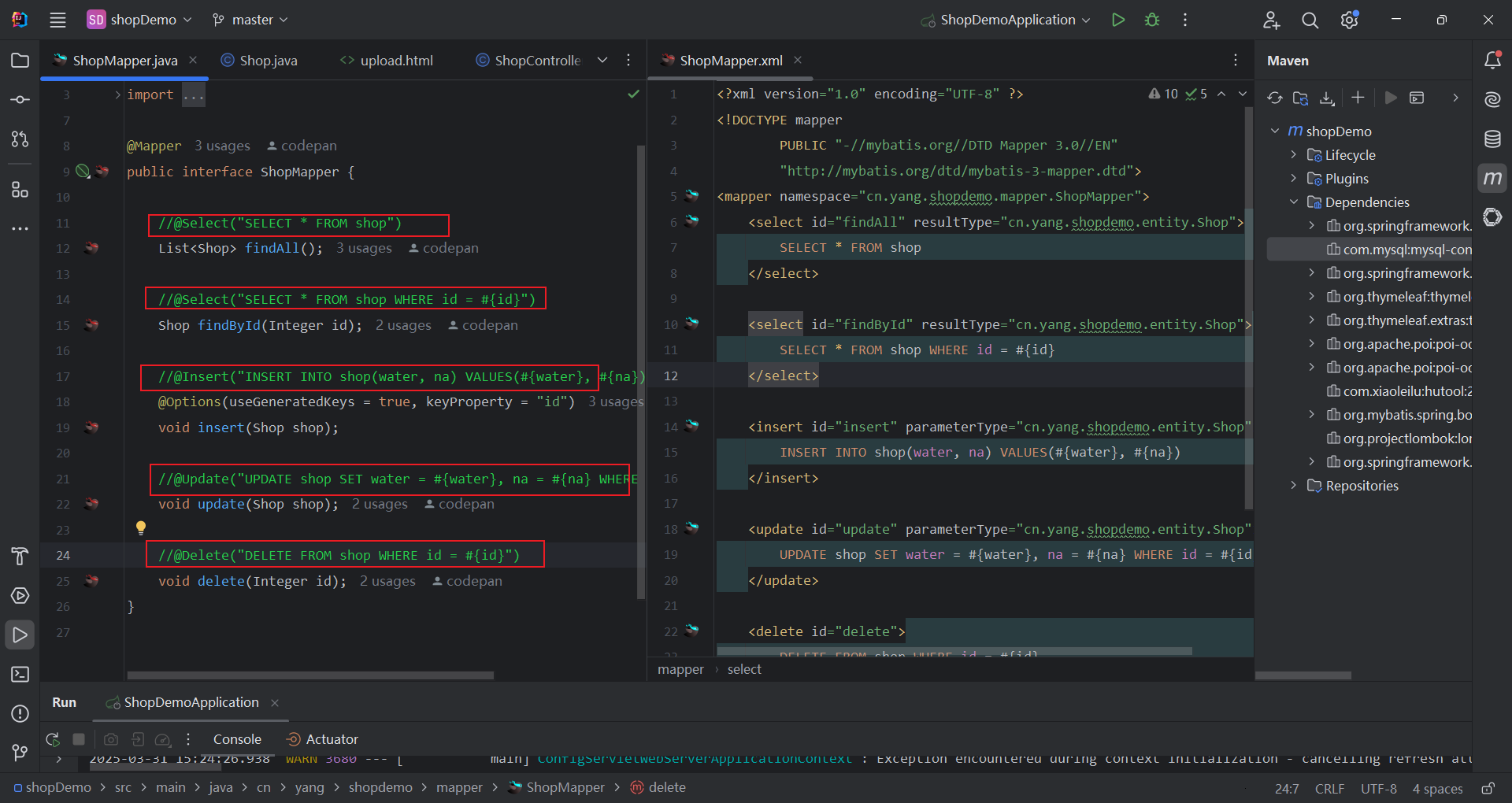Show hidden editor tabs dropdown

[602, 61]
